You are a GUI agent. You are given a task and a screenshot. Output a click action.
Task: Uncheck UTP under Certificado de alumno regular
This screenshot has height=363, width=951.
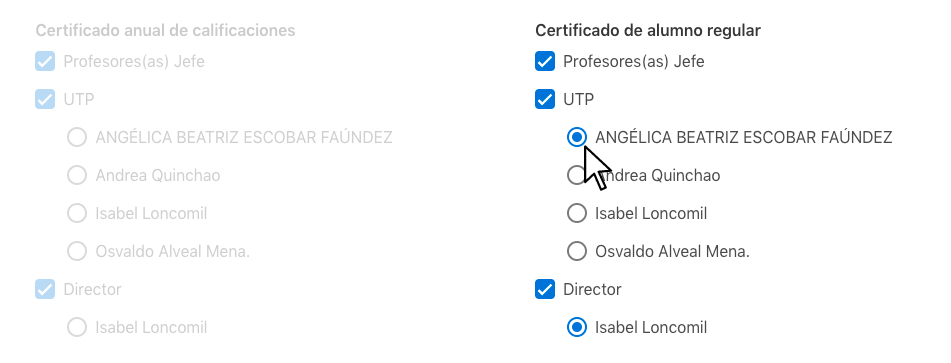(545, 99)
